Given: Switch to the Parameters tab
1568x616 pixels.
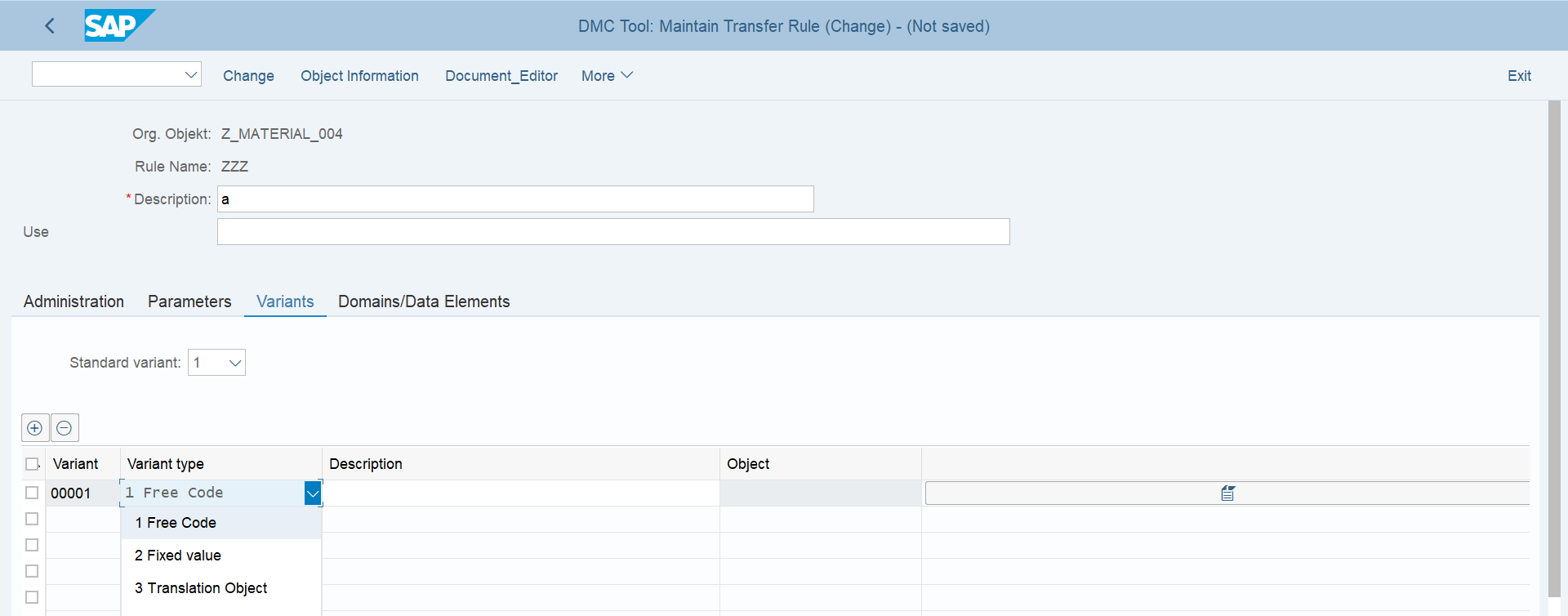Looking at the screenshot, I should (189, 301).
